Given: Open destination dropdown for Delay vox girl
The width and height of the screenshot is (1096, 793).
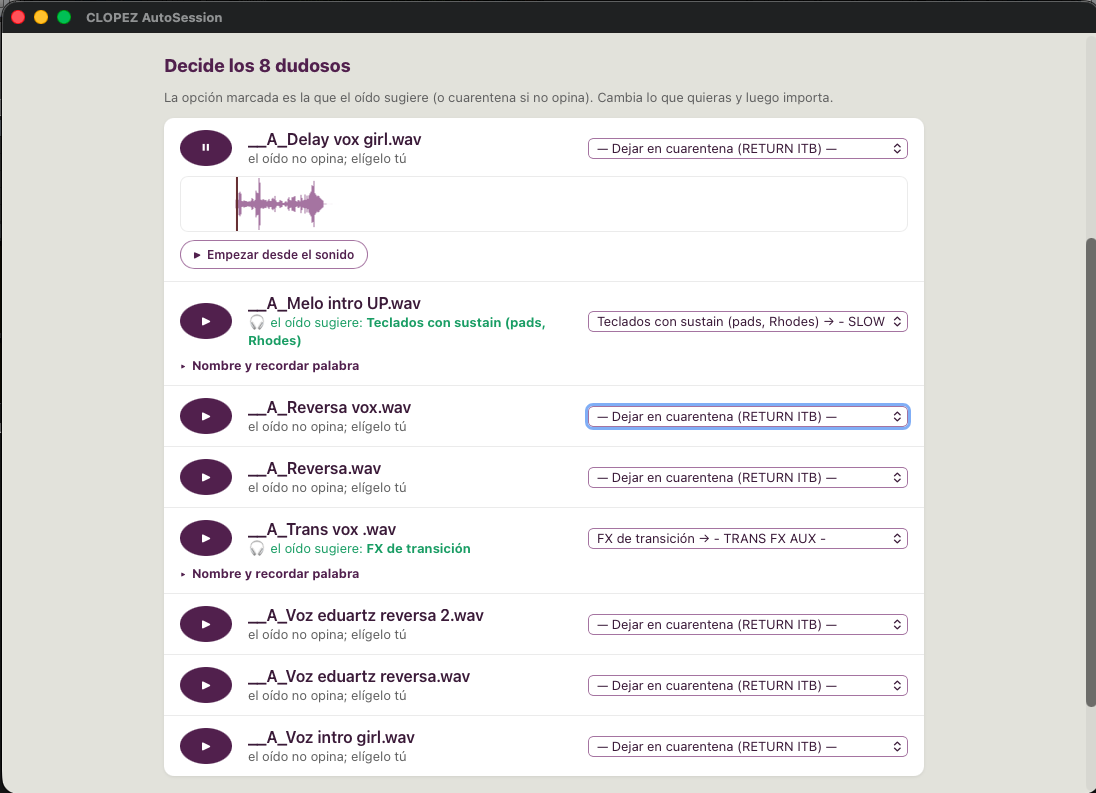Looking at the screenshot, I should click(x=747, y=149).
